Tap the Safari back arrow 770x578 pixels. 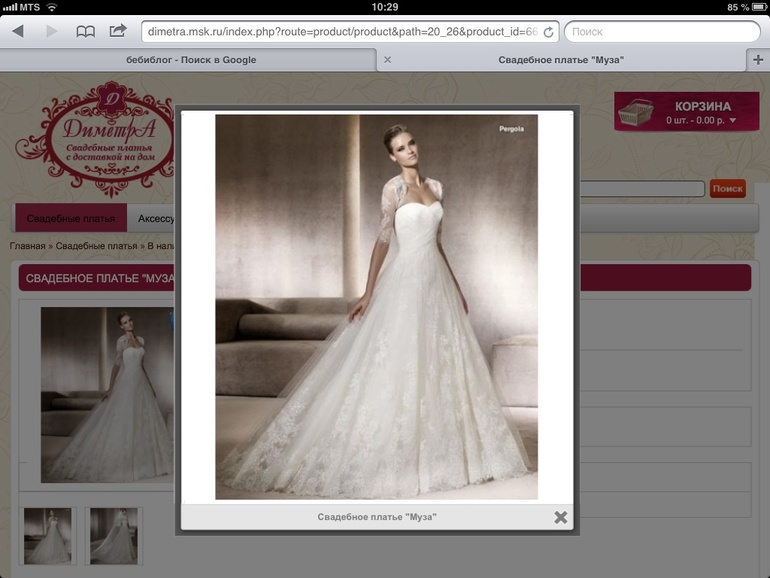(x=18, y=31)
